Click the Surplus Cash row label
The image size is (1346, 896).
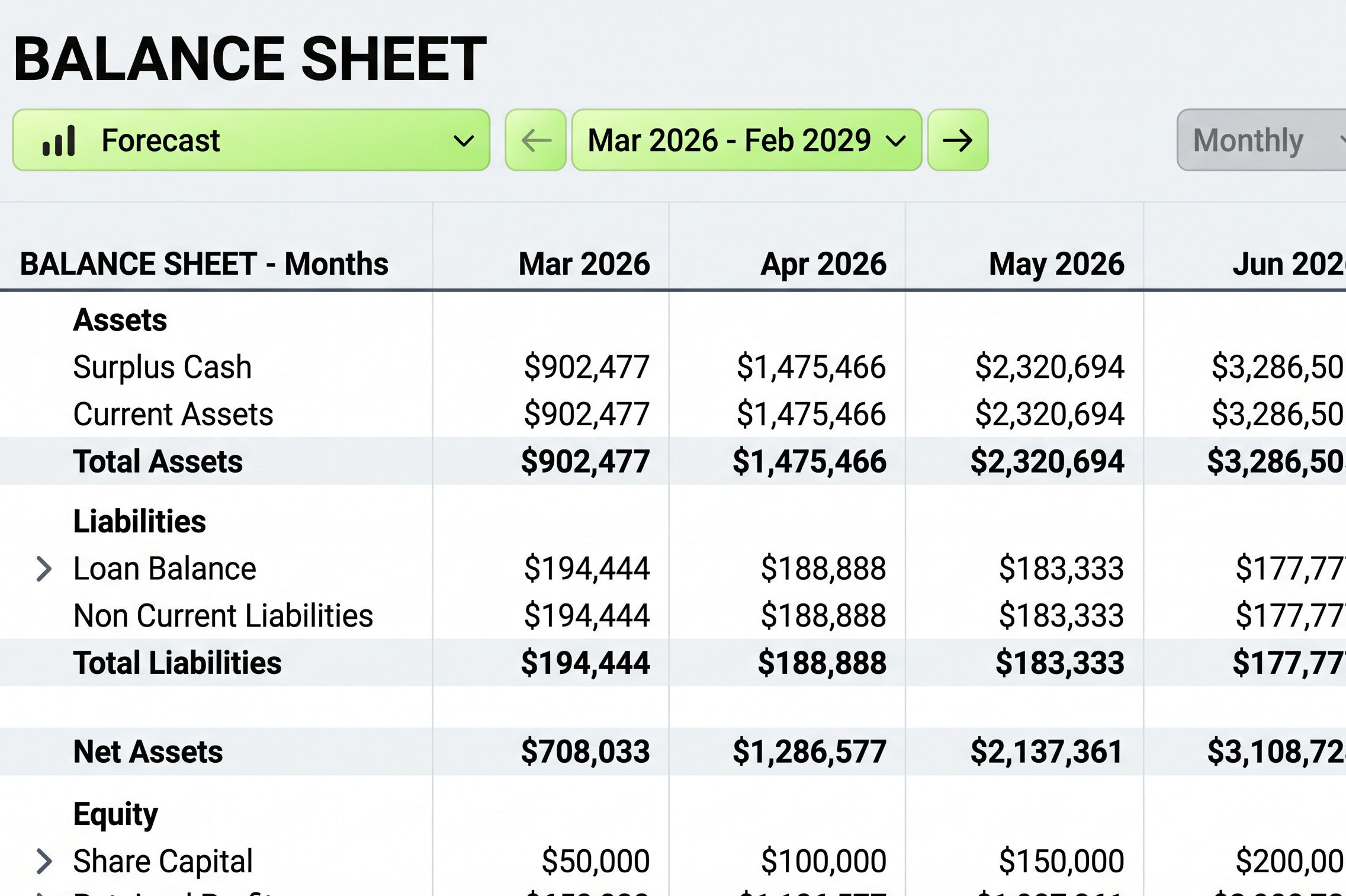click(x=162, y=367)
